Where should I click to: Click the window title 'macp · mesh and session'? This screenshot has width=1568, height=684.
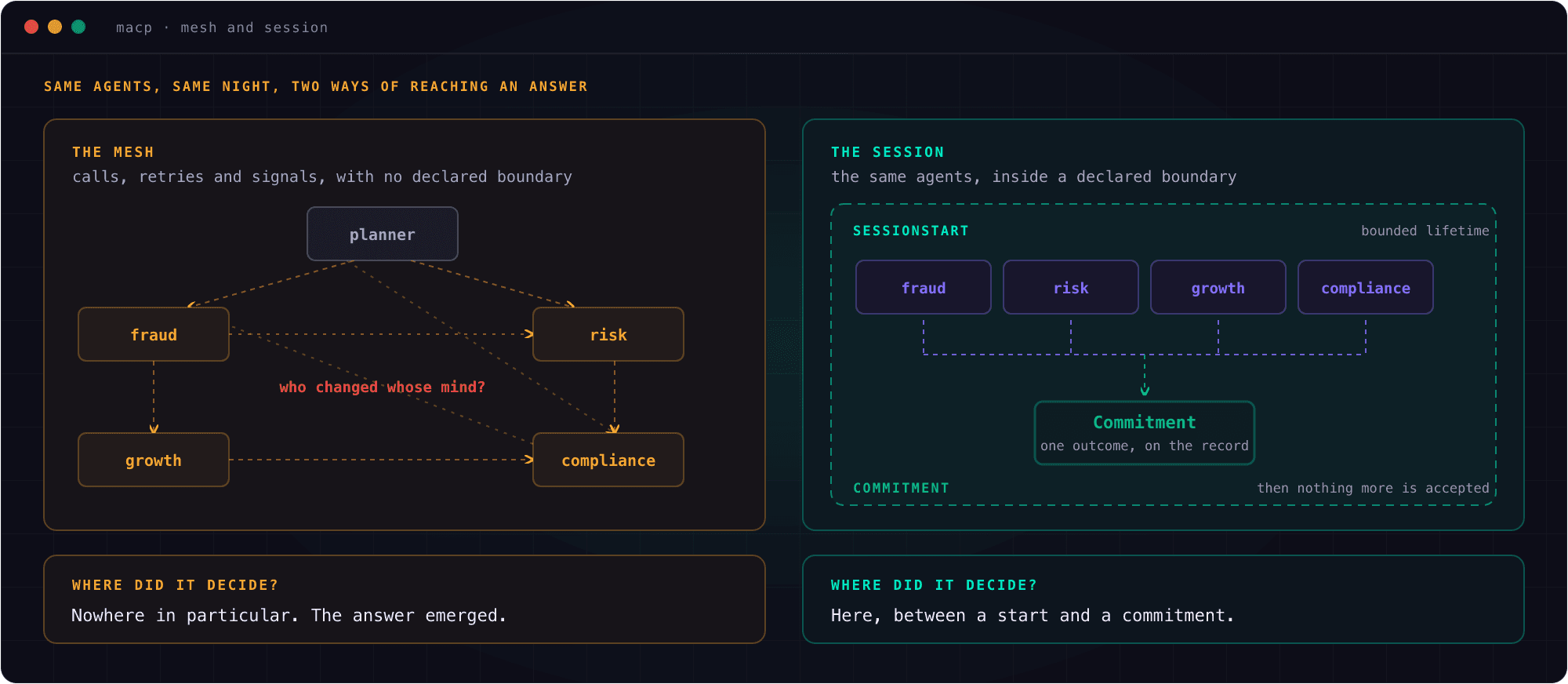(x=222, y=27)
